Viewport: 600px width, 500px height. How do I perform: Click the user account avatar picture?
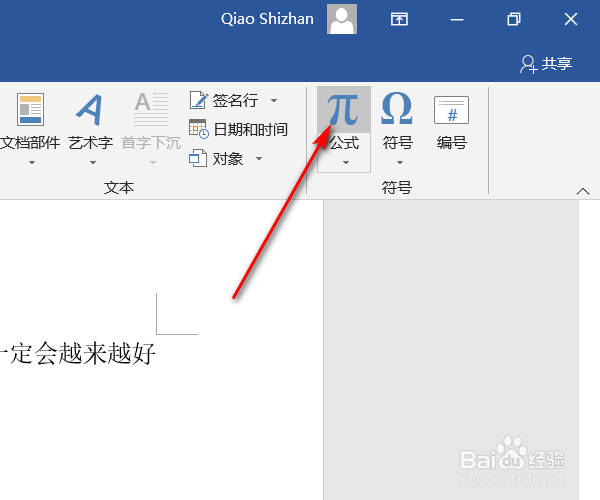pyautogui.click(x=342, y=19)
